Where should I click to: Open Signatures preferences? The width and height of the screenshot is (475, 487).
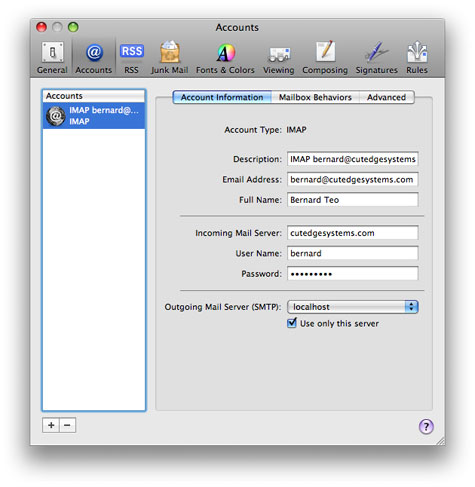click(377, 57)
